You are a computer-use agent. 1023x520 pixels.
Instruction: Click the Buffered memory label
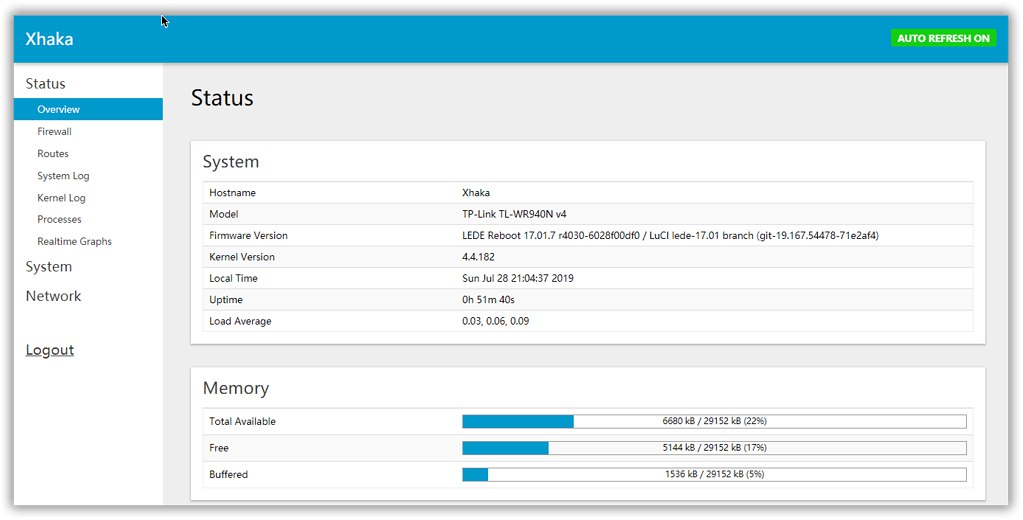tap(228, 474)
